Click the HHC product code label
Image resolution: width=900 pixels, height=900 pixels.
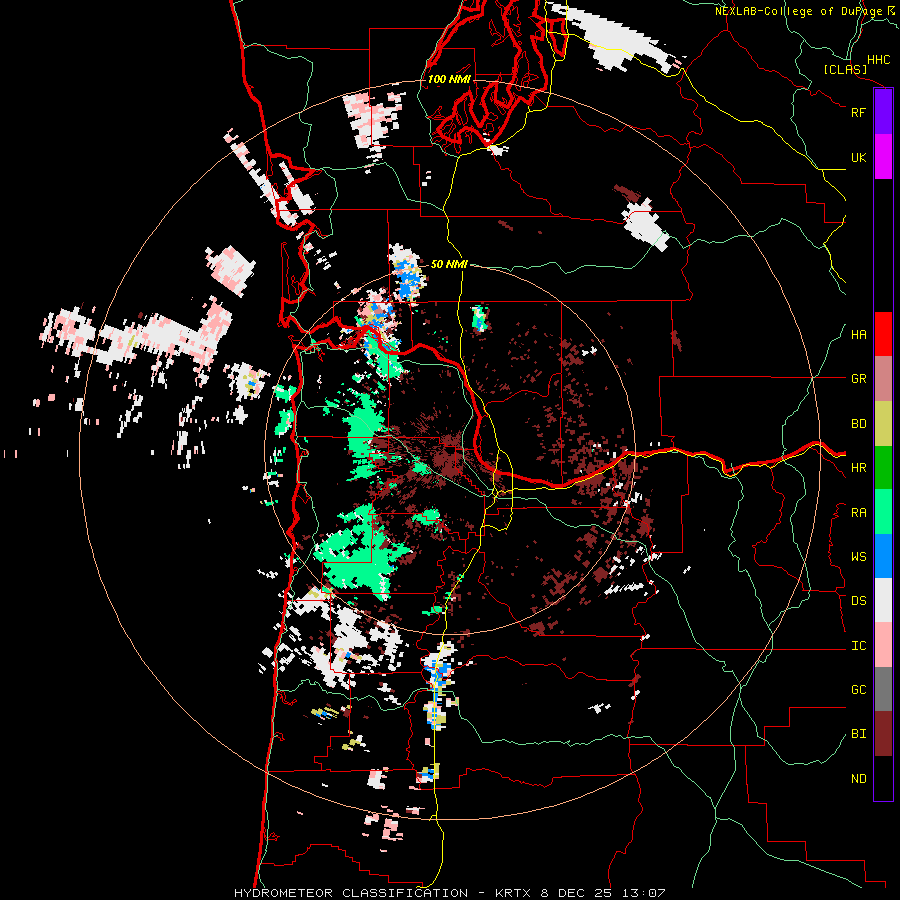point(878,60)
